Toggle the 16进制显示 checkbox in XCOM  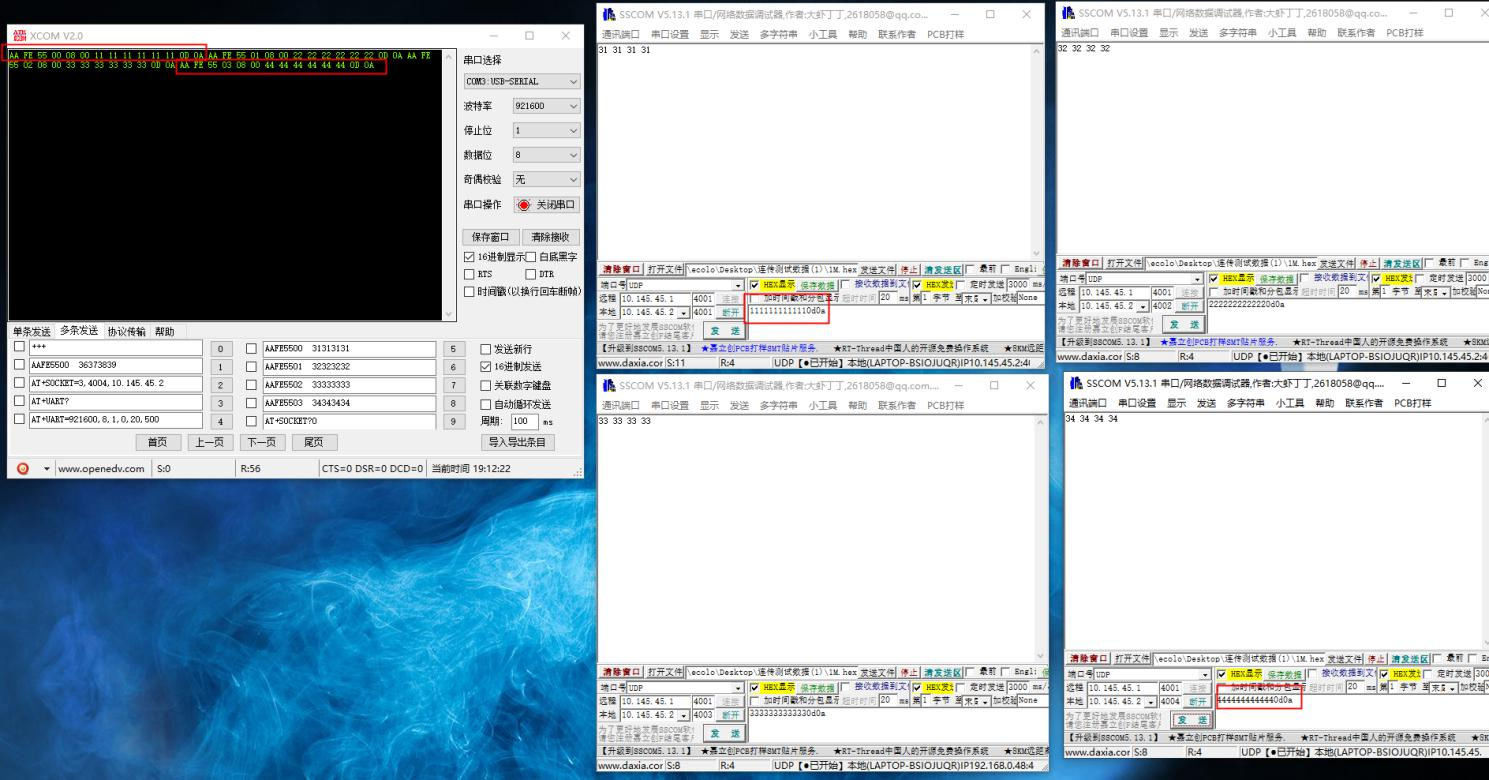point(468,257)
